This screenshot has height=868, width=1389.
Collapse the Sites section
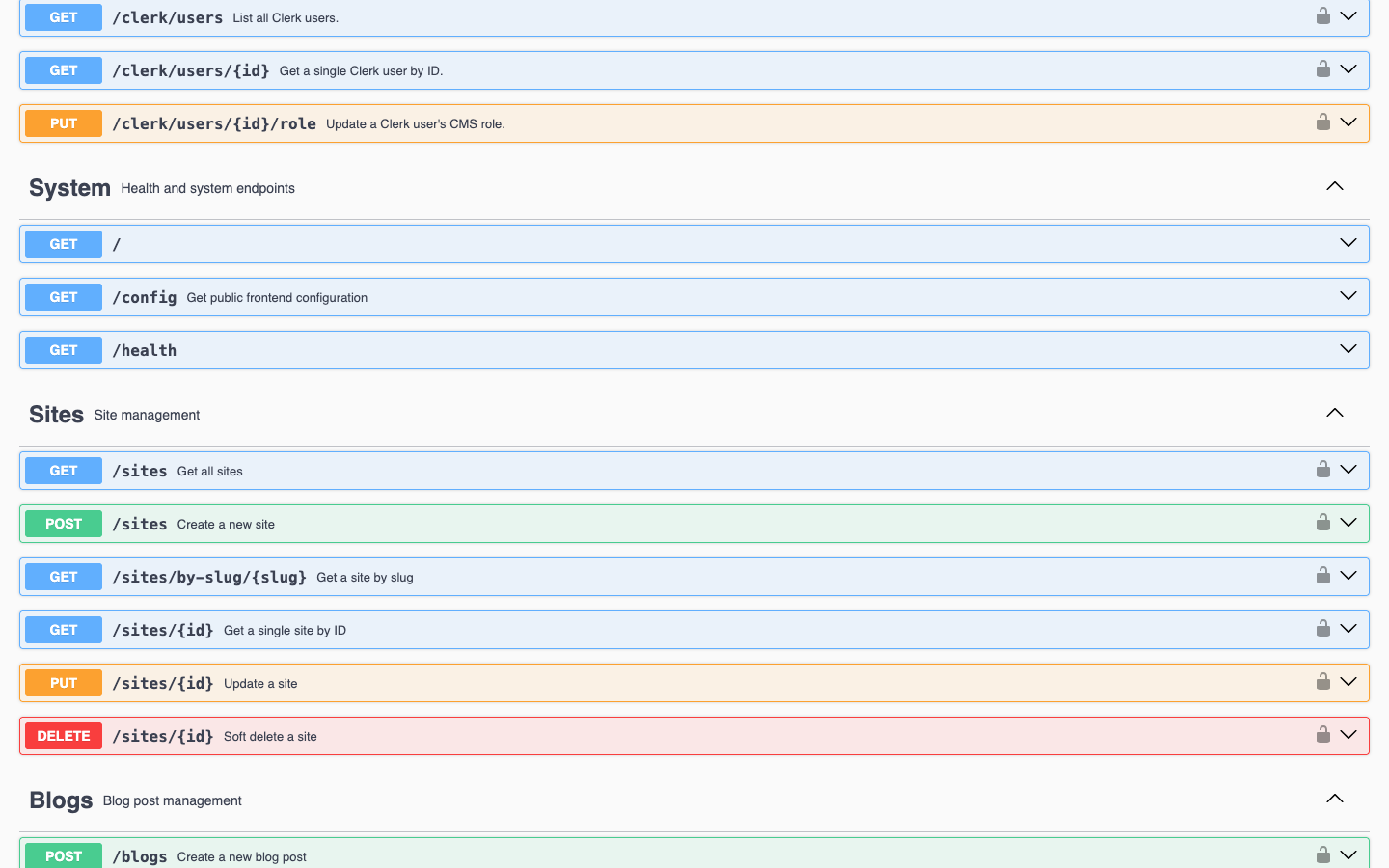click(1334, 412)
